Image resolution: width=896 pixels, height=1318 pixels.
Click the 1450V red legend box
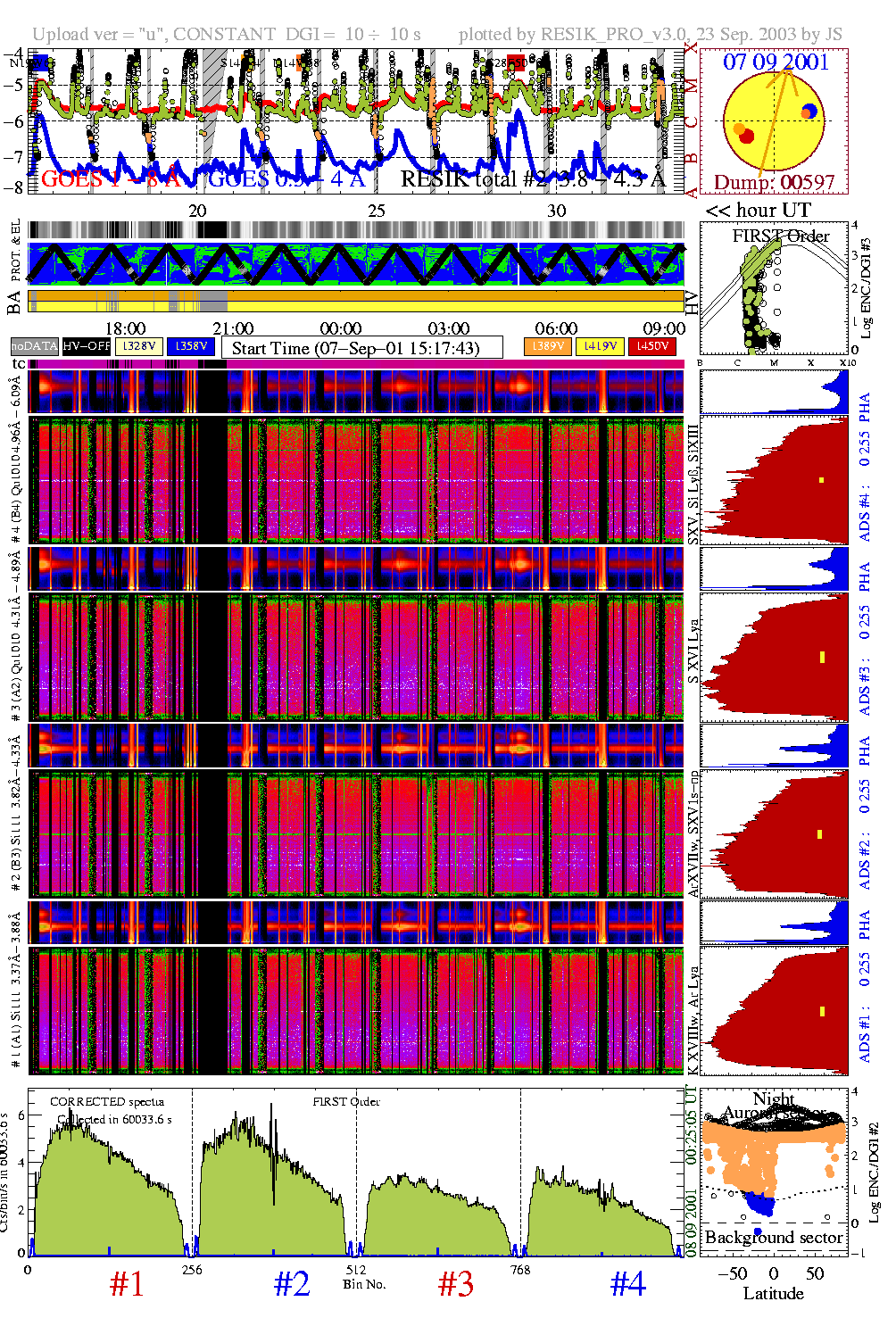652,346
